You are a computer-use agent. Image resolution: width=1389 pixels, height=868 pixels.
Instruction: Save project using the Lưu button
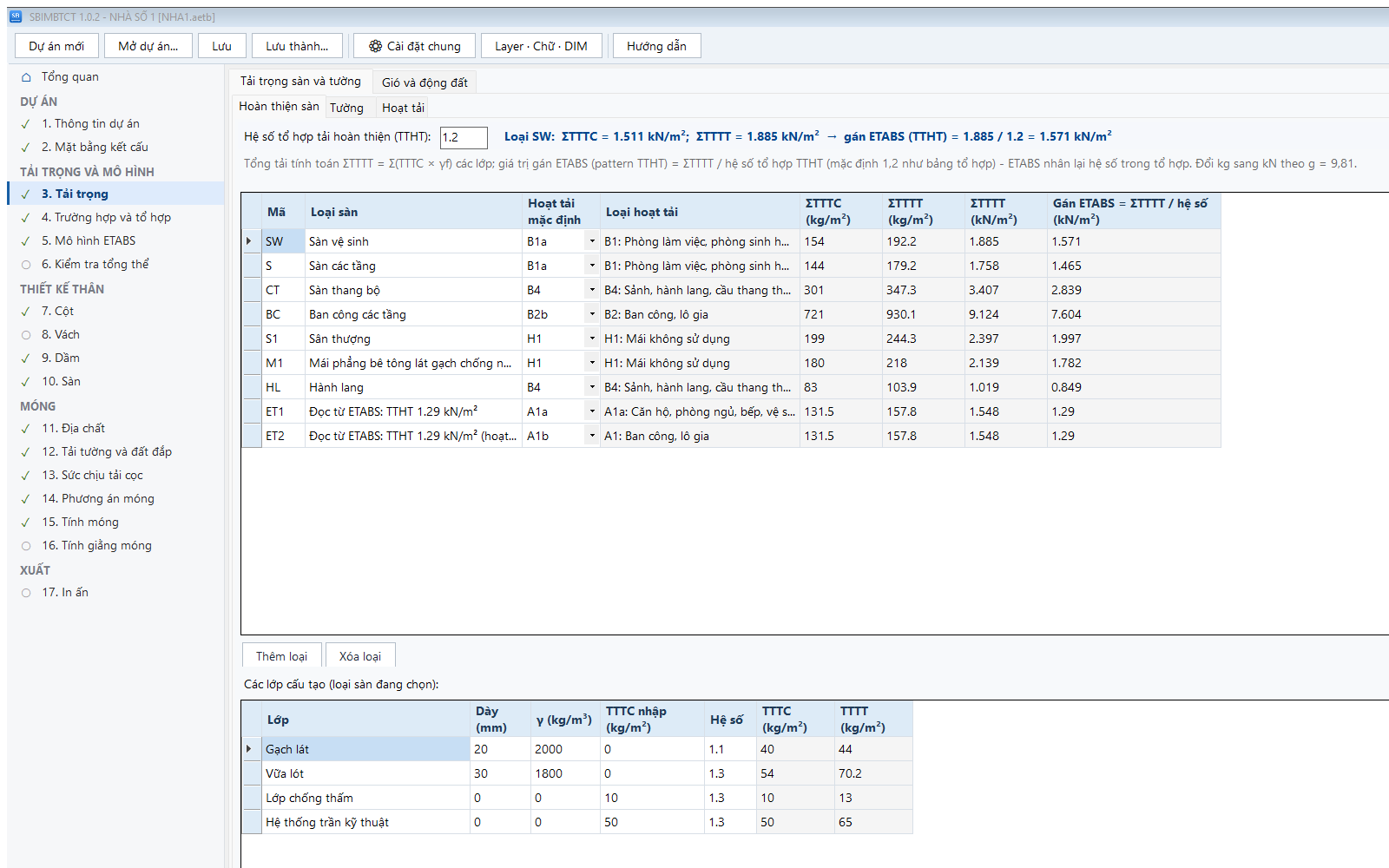222,46
